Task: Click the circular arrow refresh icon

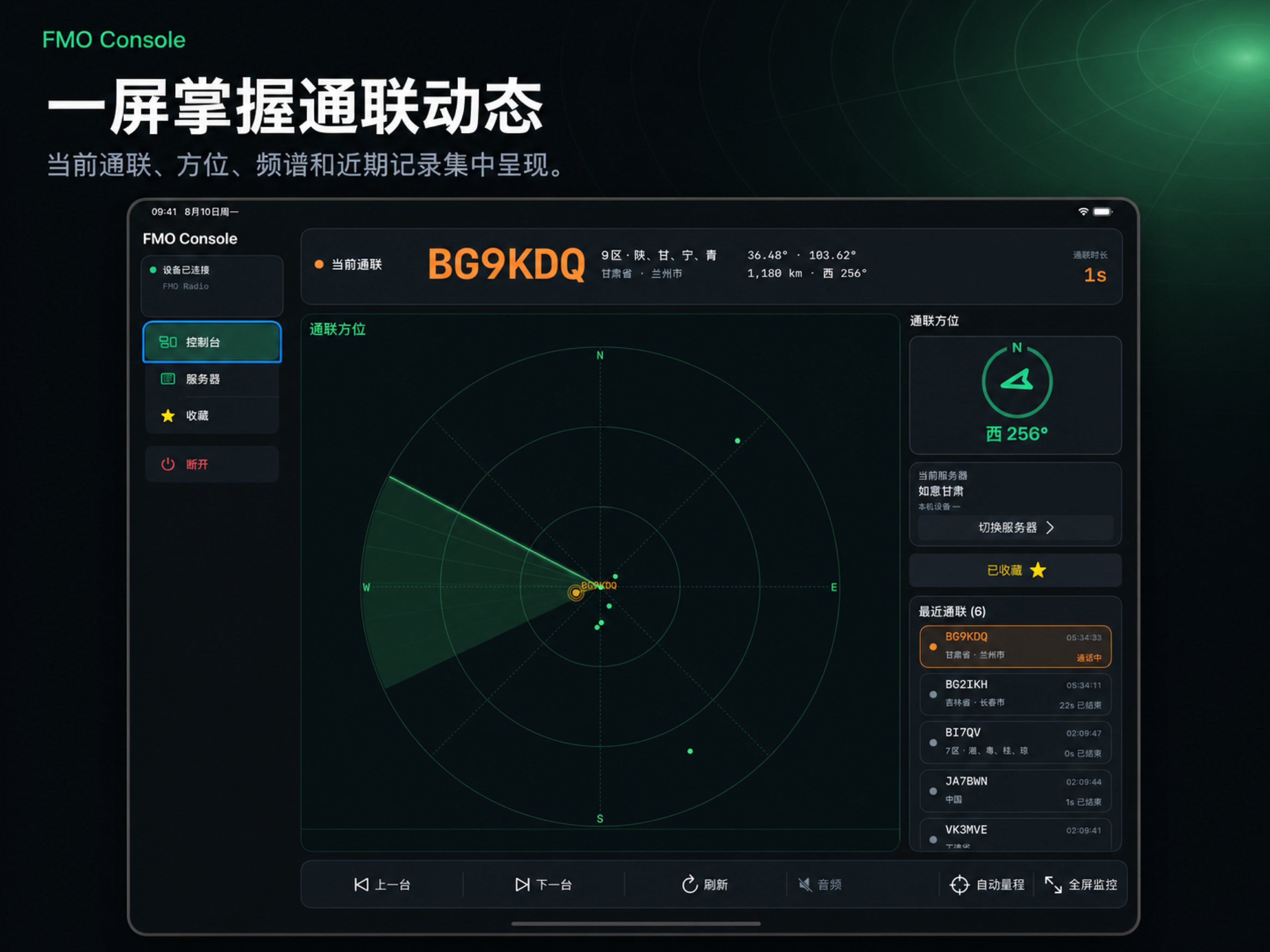Action: click(689, 884)
